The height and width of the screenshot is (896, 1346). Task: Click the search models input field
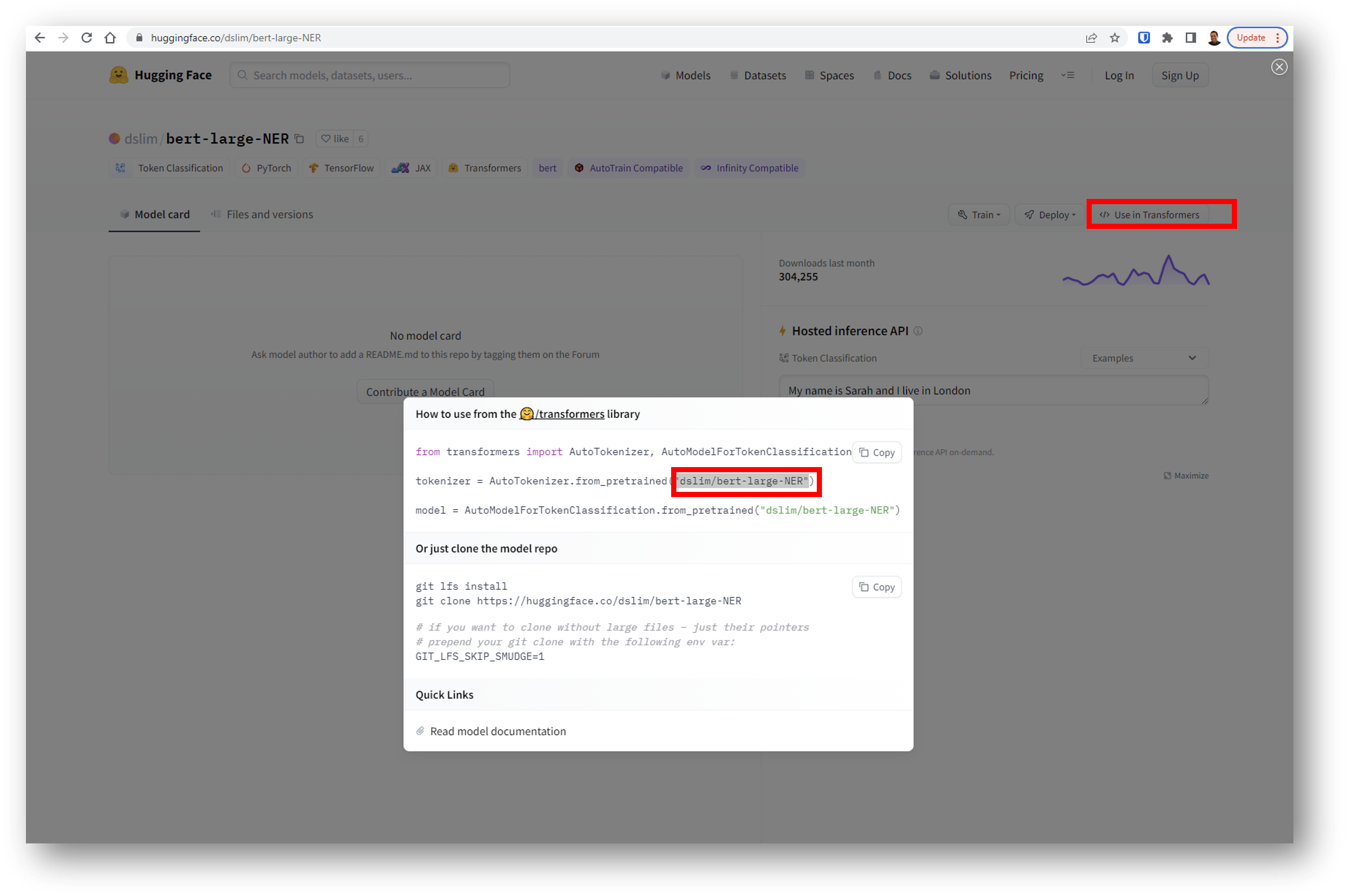coord(370,76)
